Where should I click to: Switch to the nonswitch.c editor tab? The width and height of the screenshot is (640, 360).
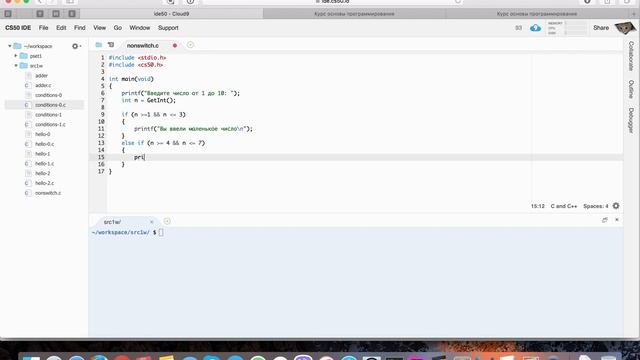142,45
